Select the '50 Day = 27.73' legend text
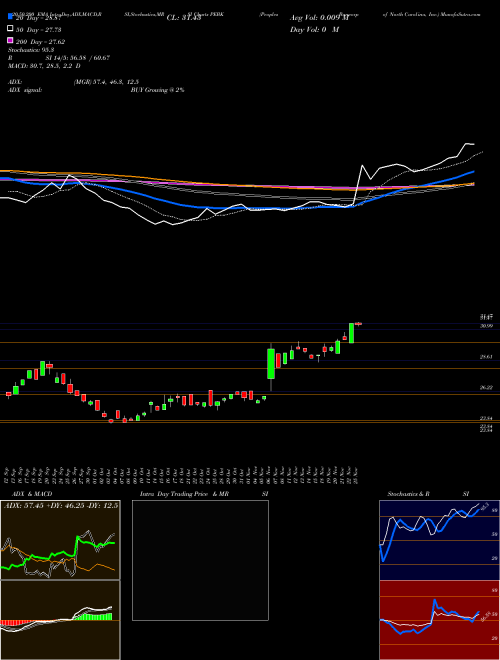Screen dimensions: 500x660 tap(39, 30)
